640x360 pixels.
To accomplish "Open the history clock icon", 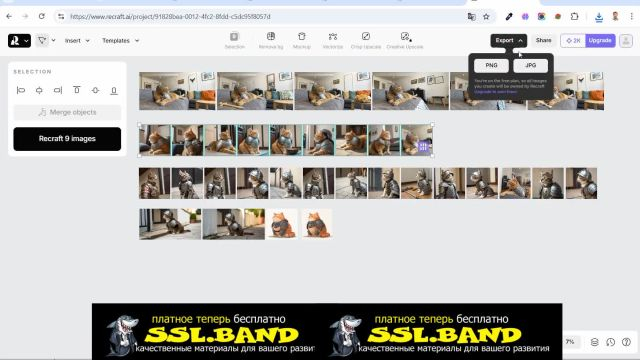I will click(610, 342).
